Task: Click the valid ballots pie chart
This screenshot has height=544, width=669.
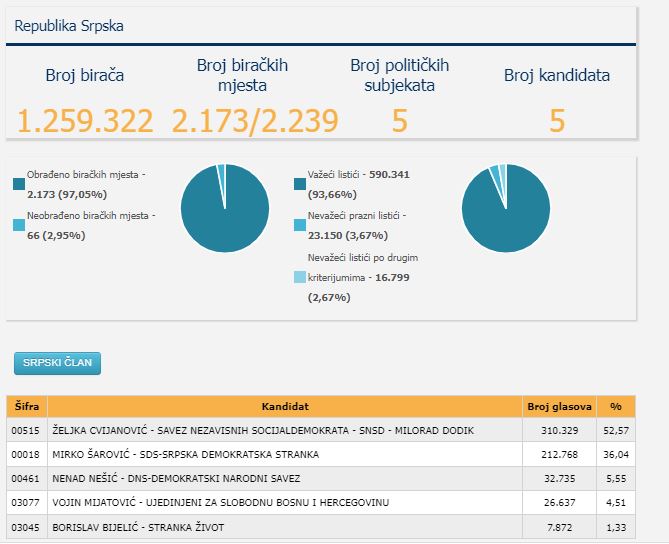Action: (506, 208)
